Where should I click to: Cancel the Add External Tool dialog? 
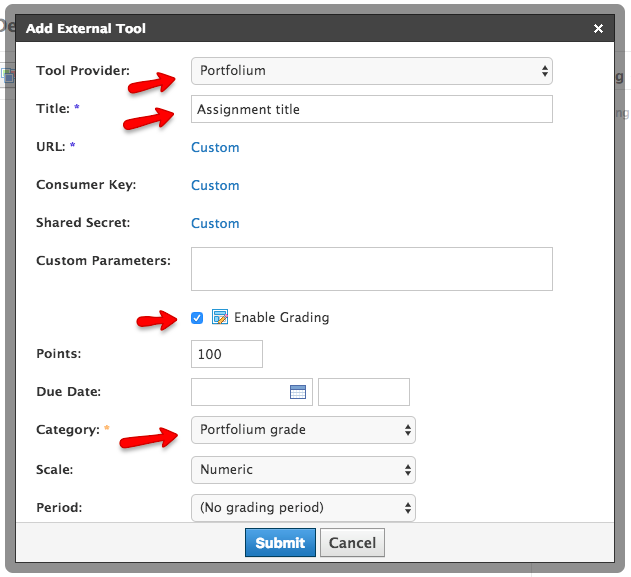[x=352, y=543]
